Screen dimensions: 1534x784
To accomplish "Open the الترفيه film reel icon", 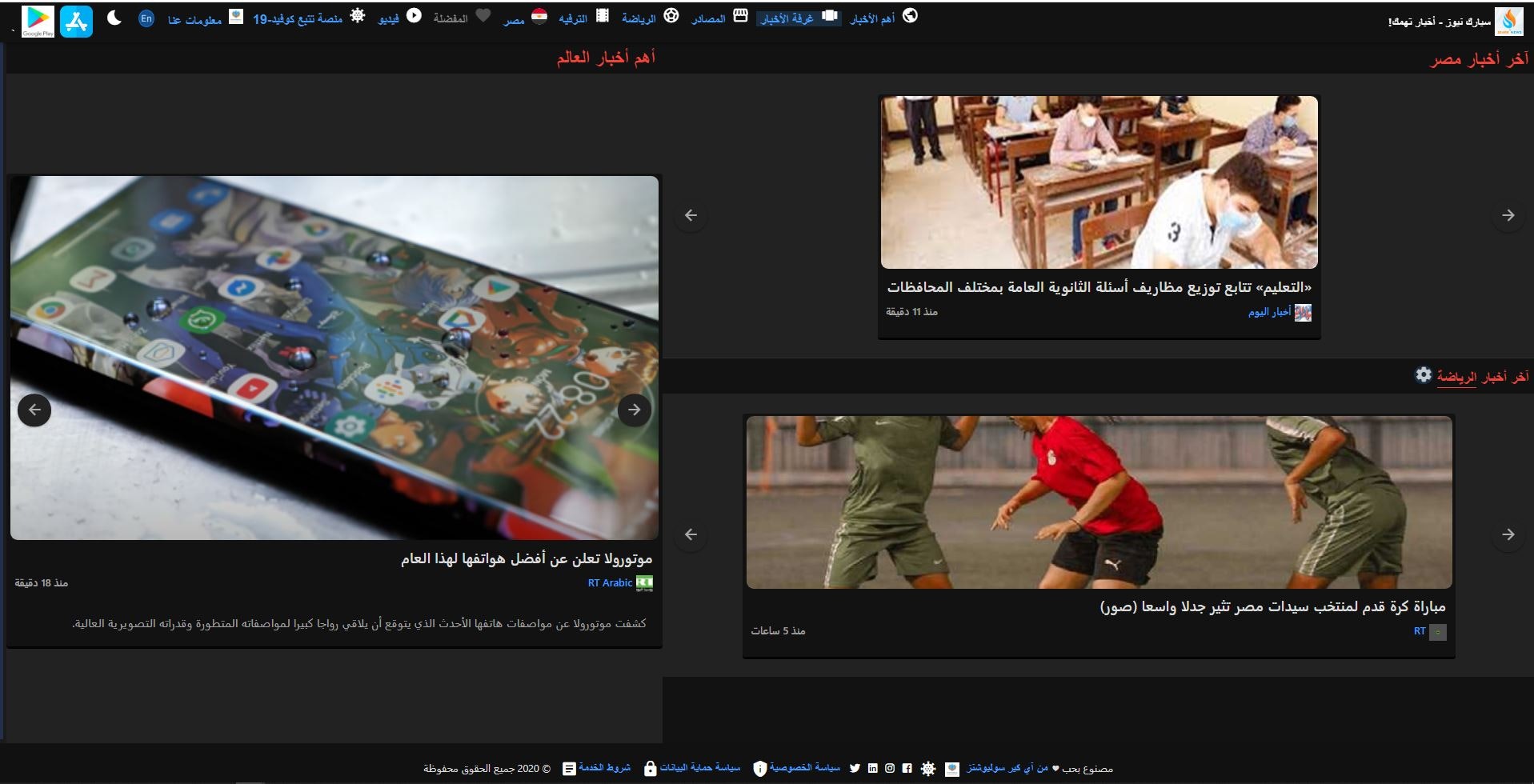I will point(604,16).
